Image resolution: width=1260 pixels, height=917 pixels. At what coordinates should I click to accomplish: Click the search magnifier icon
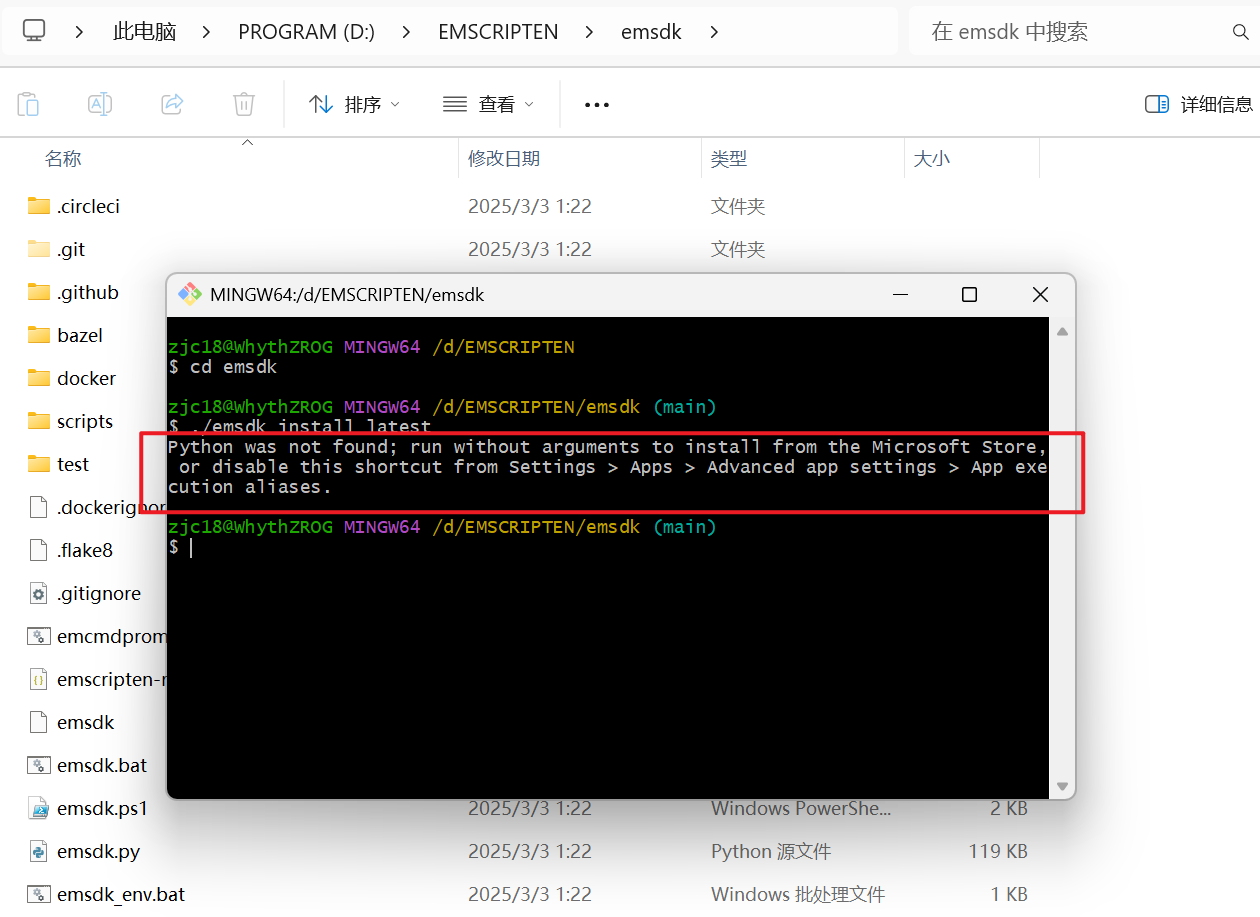pyautogui.click(x=1241, y=31)
